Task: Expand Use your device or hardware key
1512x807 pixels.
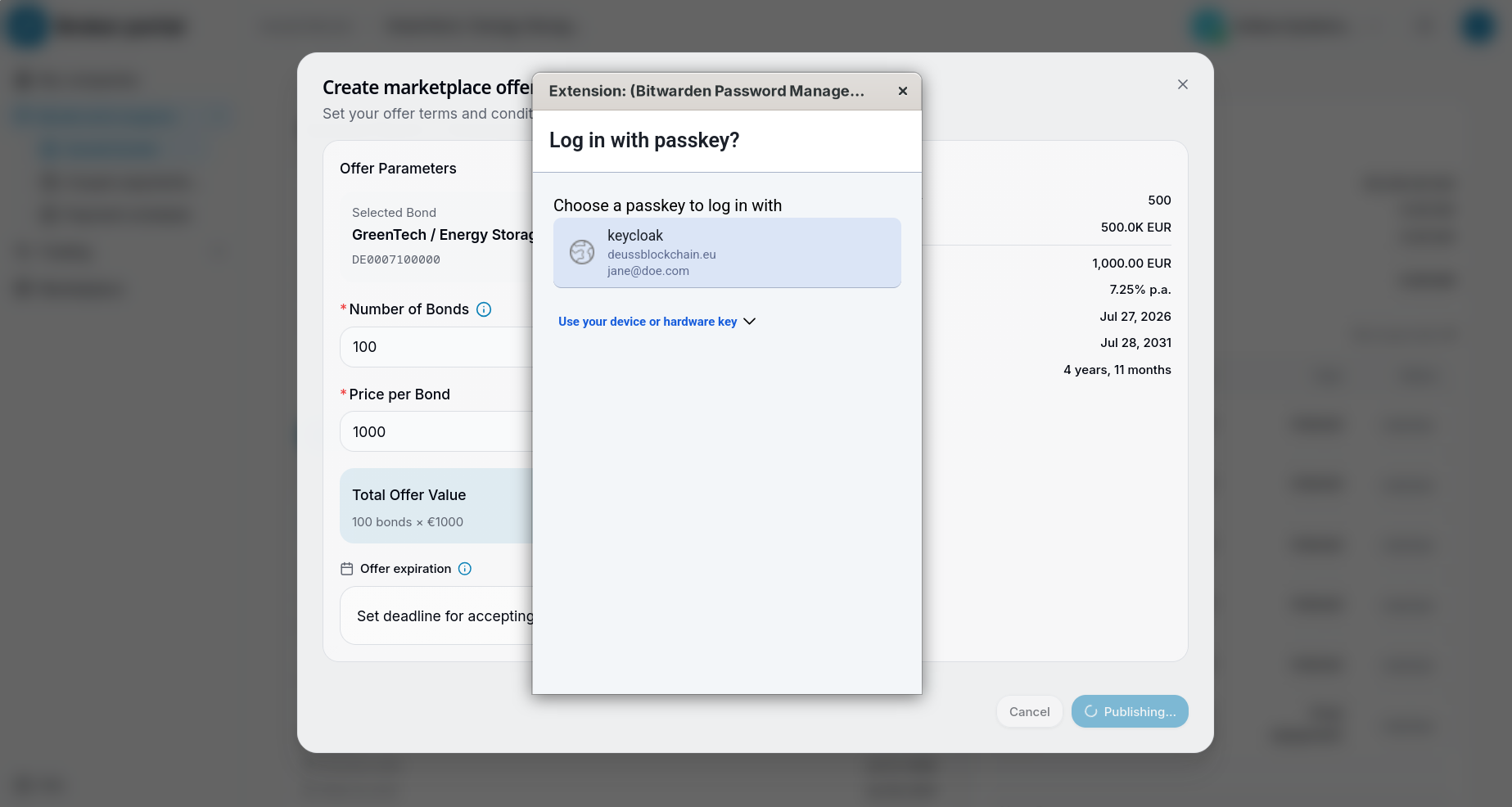Action: point(657,322)
